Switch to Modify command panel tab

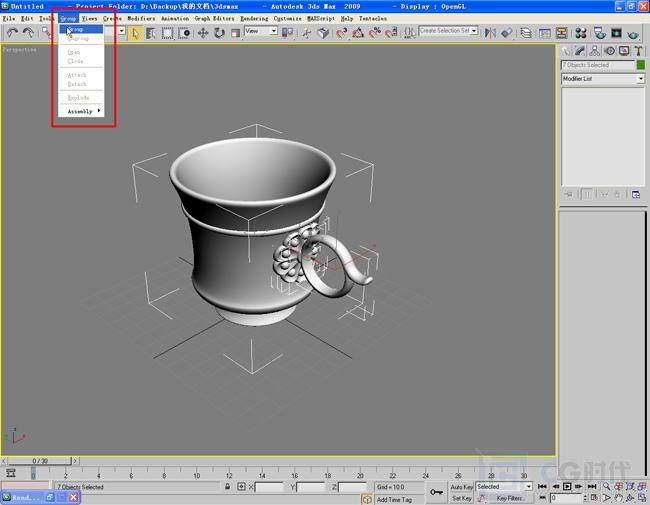580,51
